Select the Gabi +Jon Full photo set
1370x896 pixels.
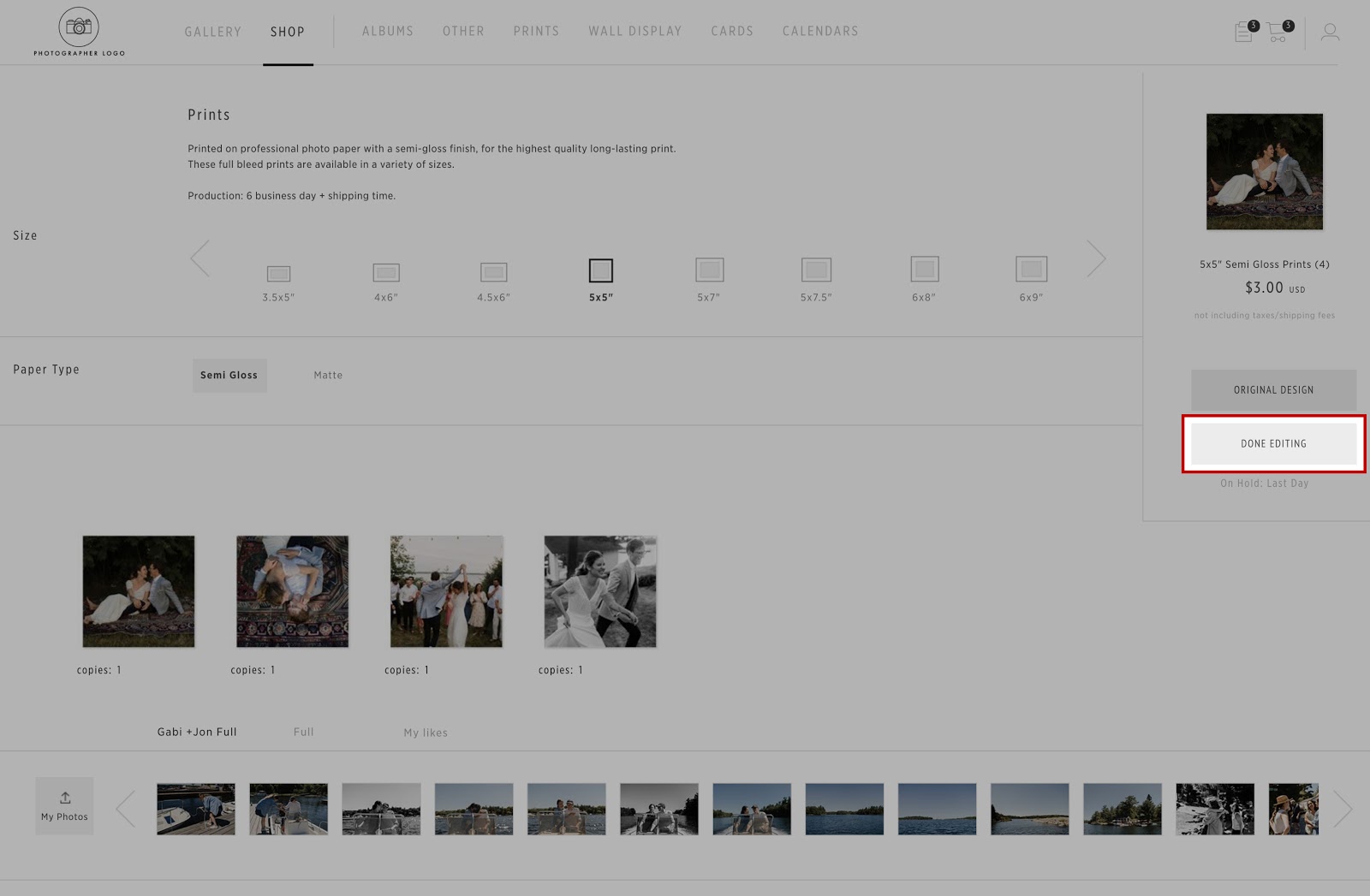pyautogui.click(x=197, y=732)
